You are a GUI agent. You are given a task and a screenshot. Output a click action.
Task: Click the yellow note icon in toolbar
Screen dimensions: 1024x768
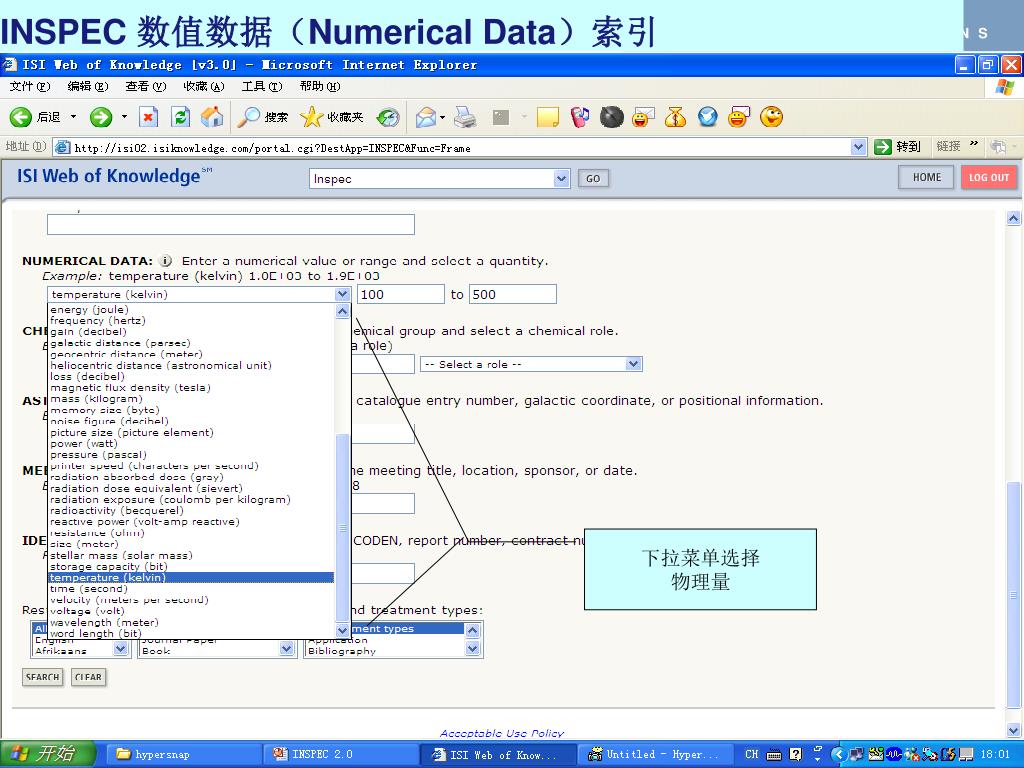pyautogui.click(x=547, y=118)
